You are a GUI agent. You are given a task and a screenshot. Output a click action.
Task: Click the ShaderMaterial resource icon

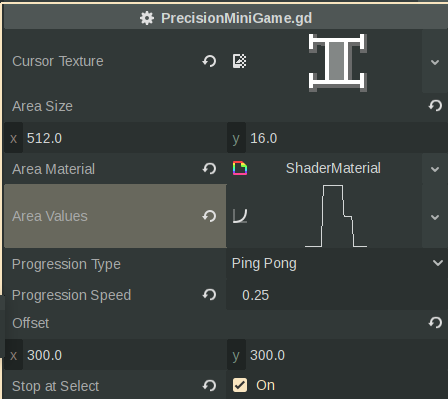pyautogui.click(x=240, y=168)
